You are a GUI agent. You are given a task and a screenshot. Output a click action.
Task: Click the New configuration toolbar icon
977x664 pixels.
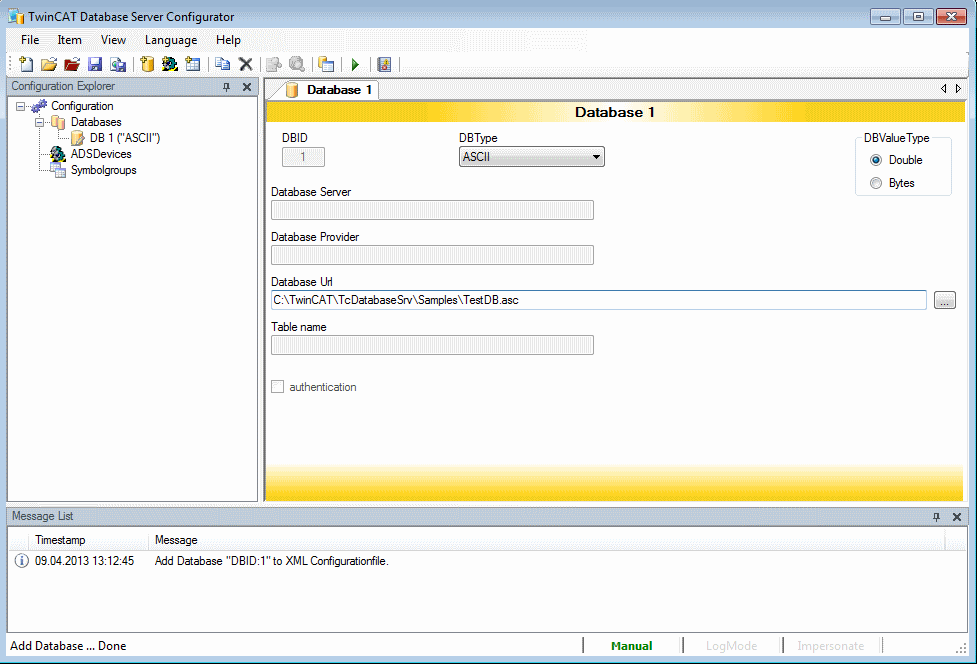[x=26, y=64]
